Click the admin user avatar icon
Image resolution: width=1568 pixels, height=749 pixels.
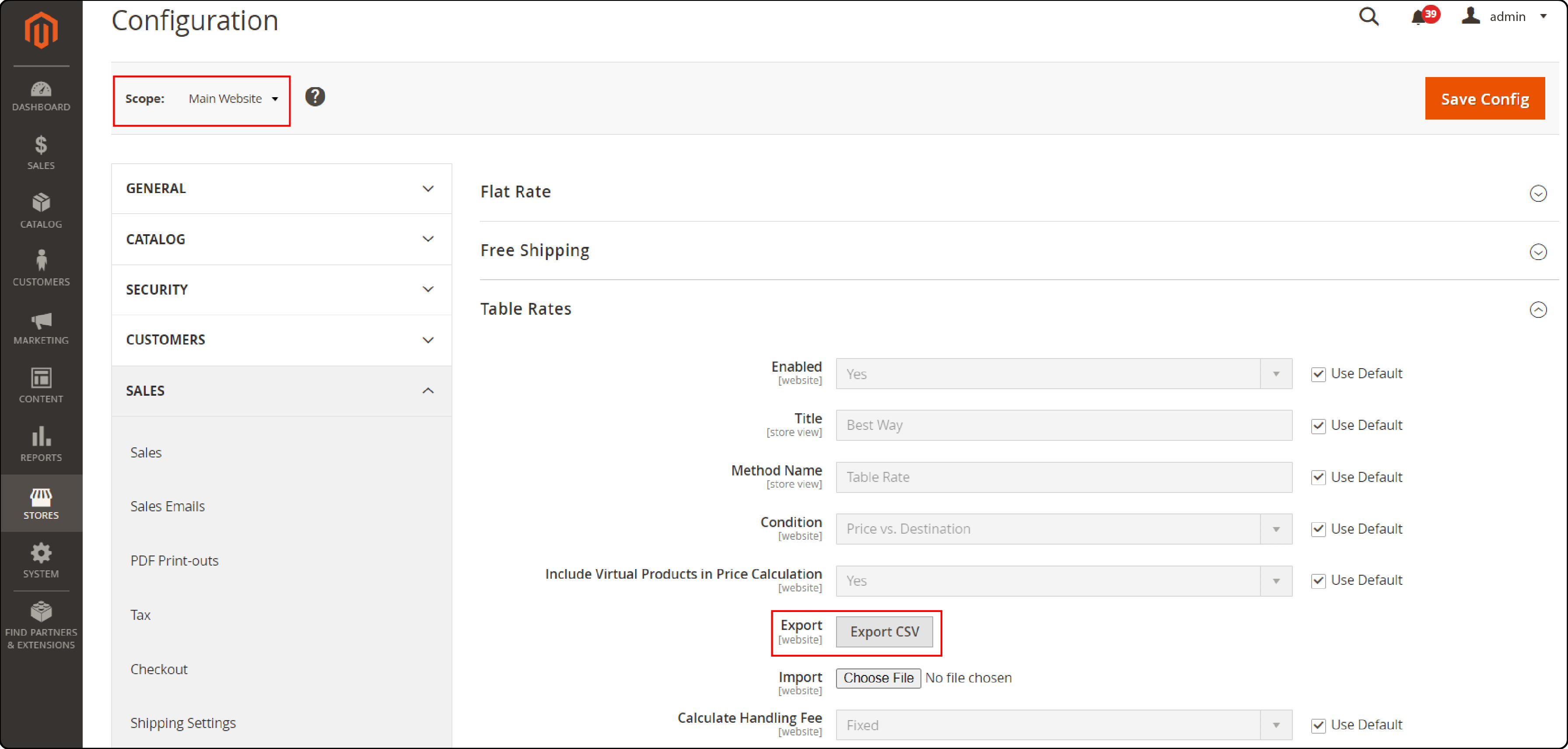coord(1470,16)
